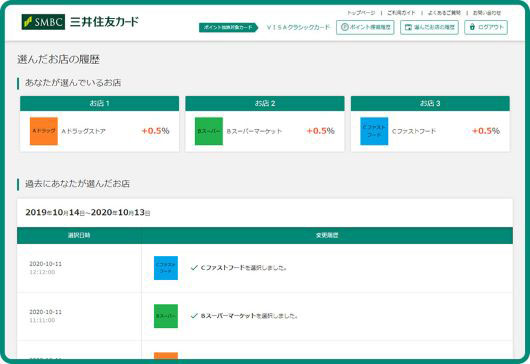Click the lock icon in the ログアウト button
The width and height of the screenshot is (530, 364).
472,27
